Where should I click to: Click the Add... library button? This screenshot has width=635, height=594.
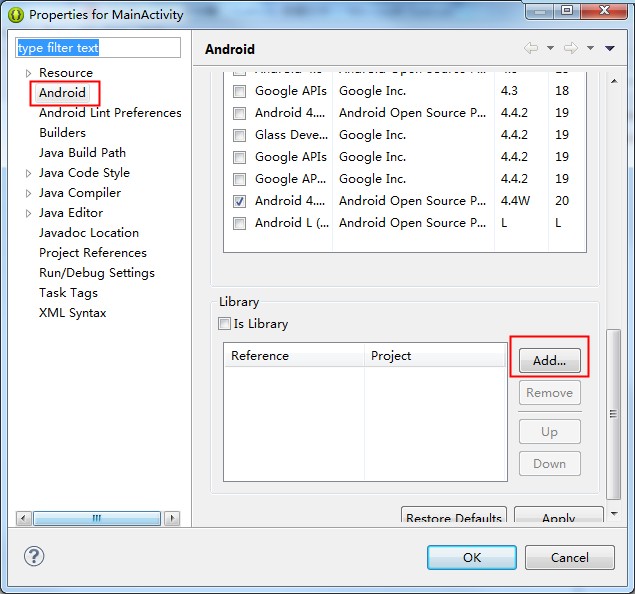[x=550, y=360]
